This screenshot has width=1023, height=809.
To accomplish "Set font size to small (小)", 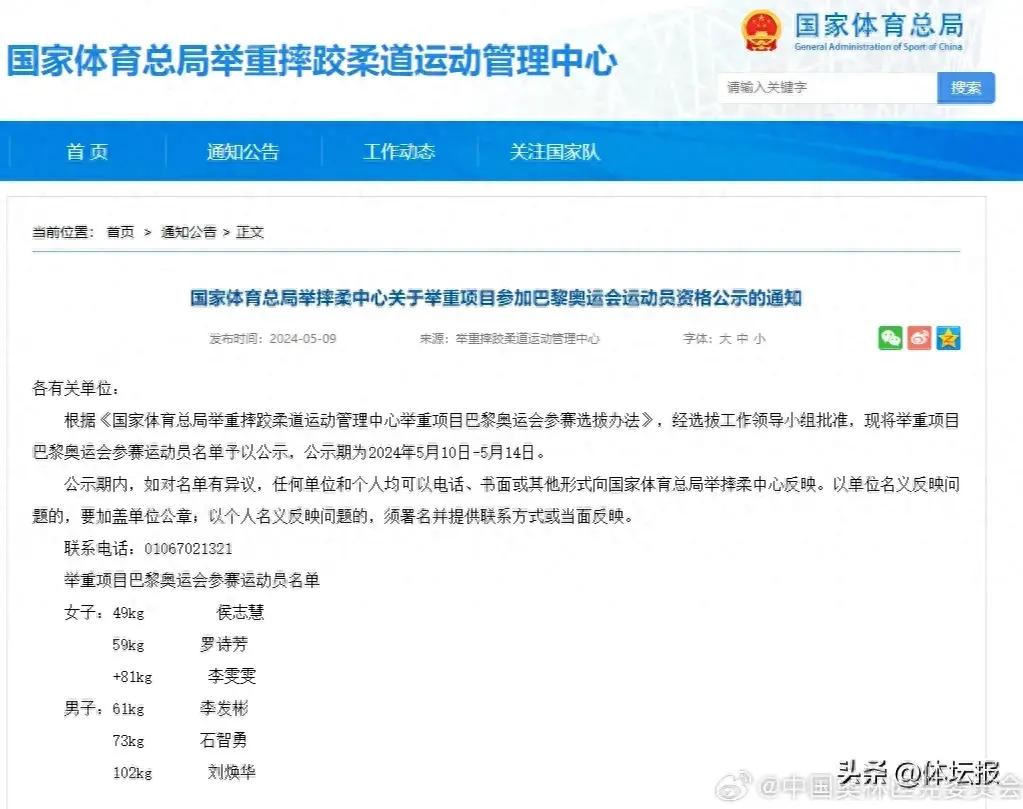I will coord(760,339).
